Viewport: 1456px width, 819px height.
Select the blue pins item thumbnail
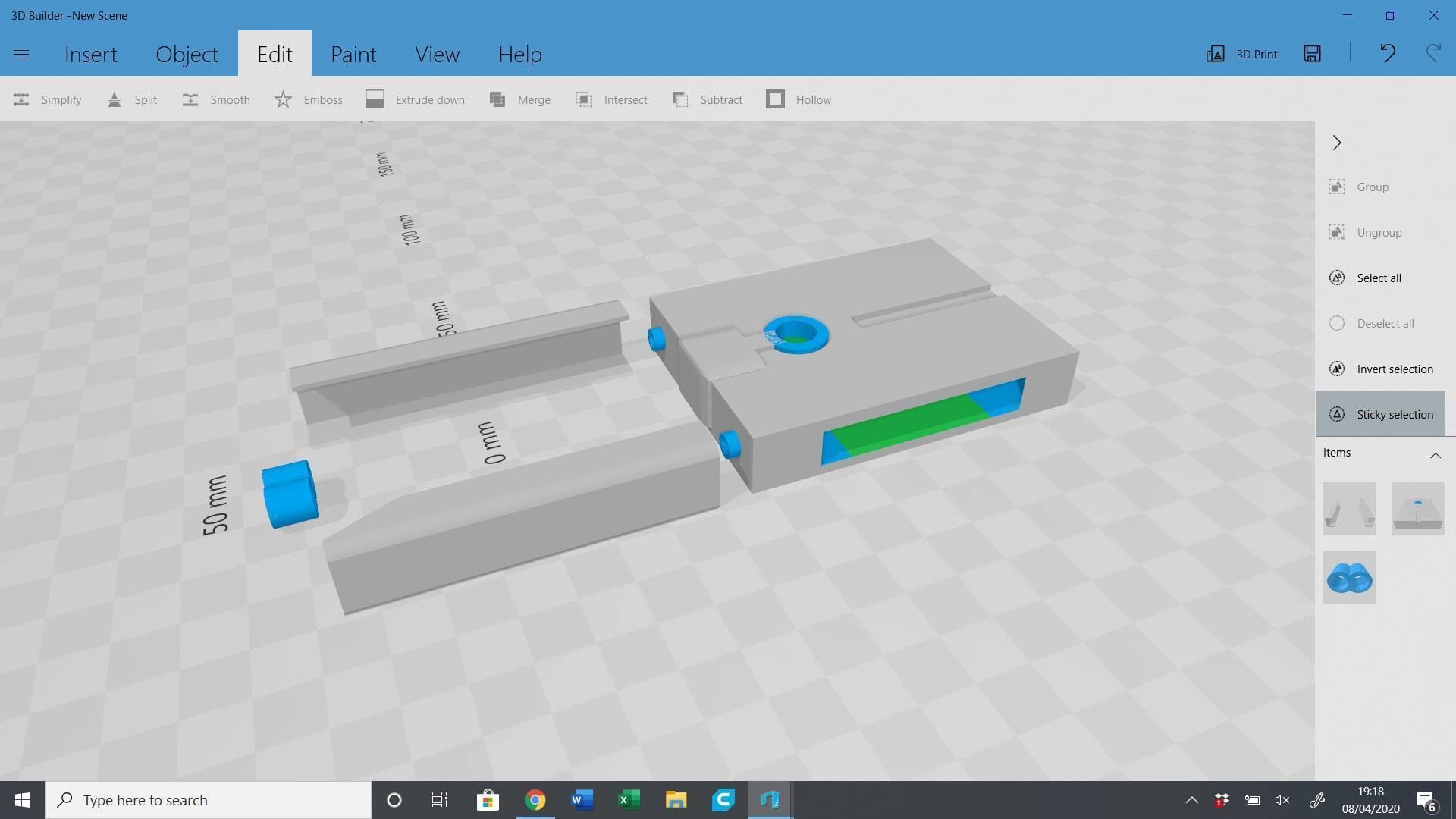click(x=1349, y=577)
